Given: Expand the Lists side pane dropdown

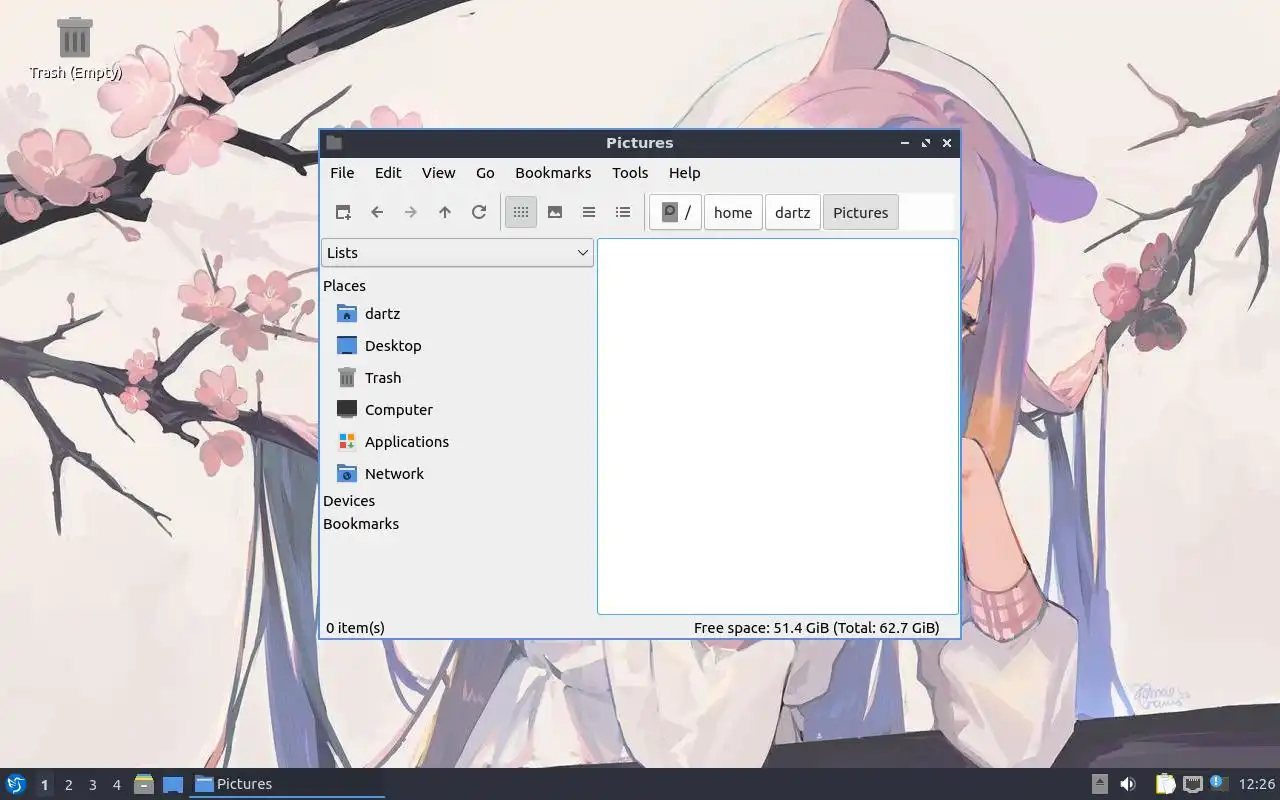Looking at the screenshot, I should point(457,253).
